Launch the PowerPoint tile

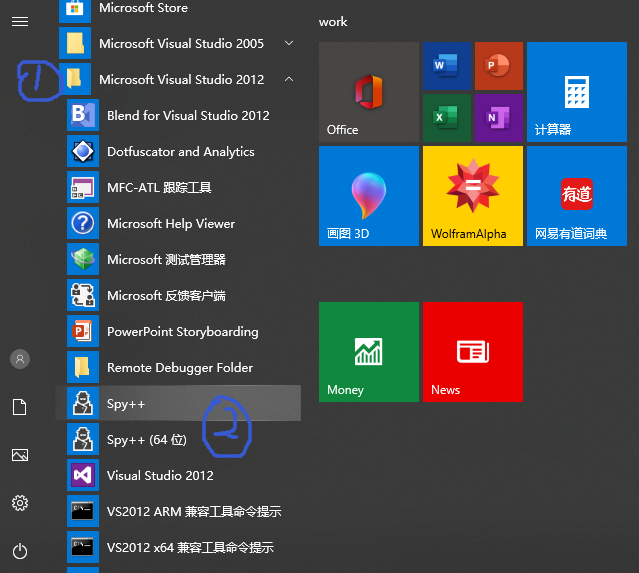(x=499, y=66)
